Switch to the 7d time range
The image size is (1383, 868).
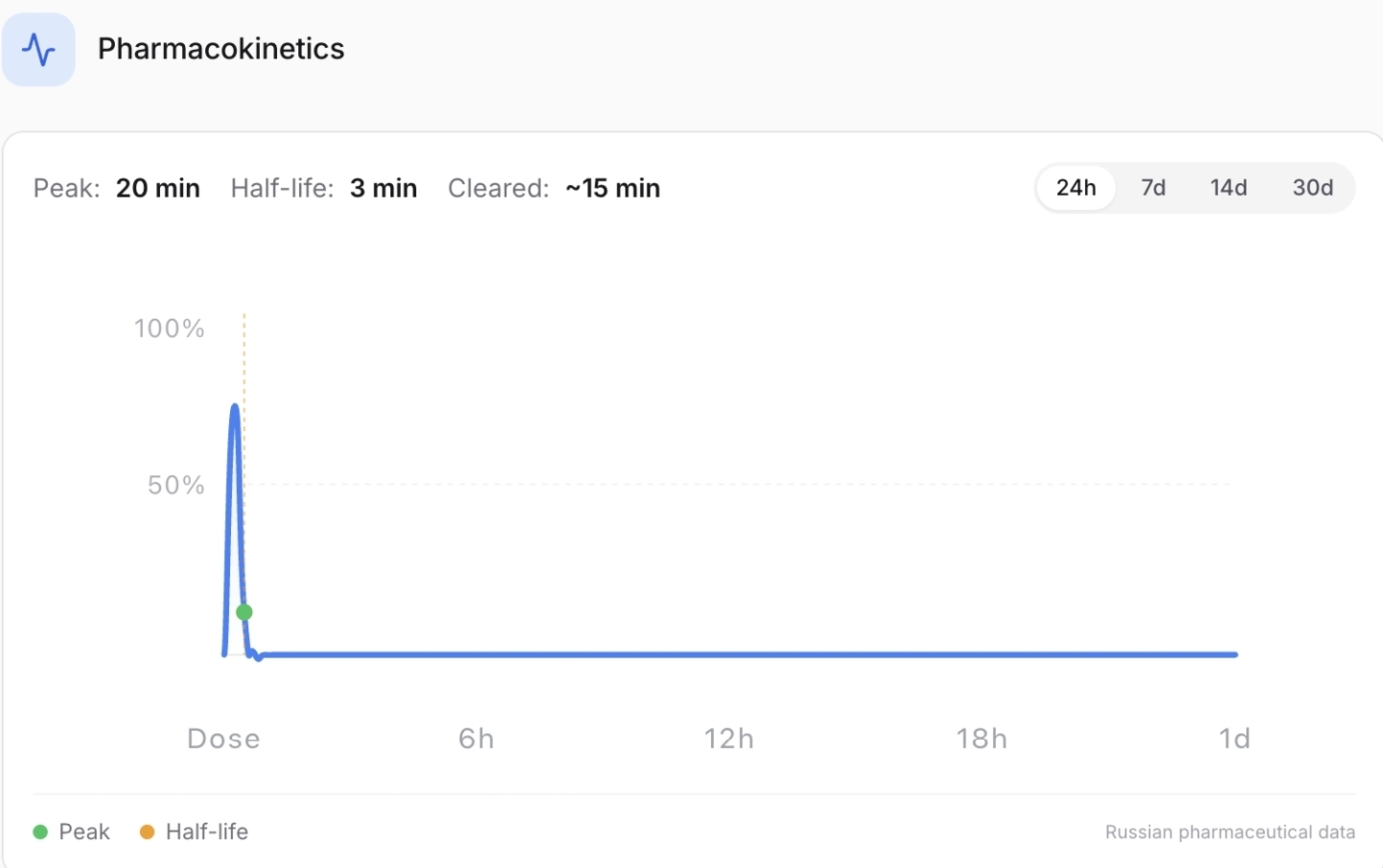point(1153,188)
